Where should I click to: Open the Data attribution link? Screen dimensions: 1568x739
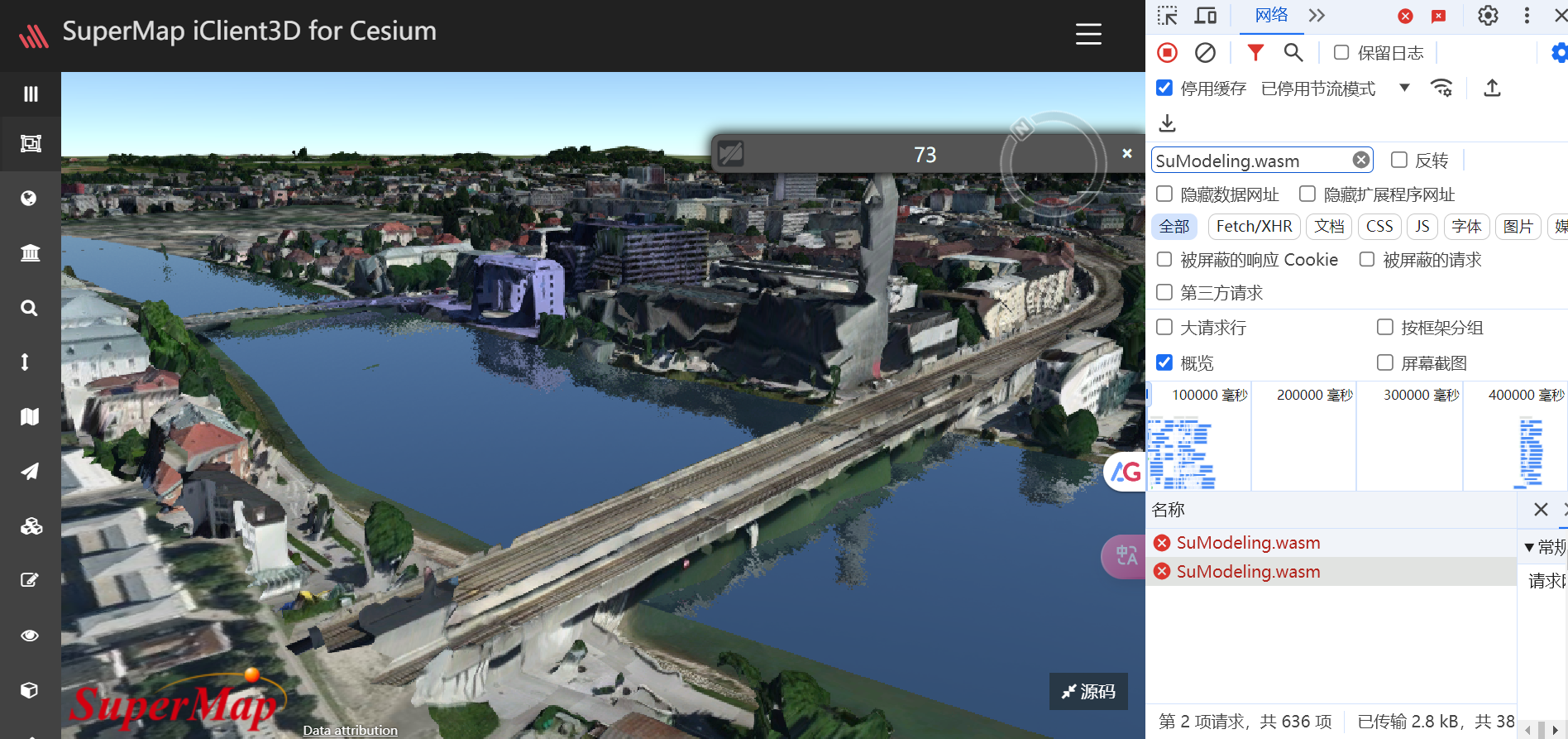pyautogui.click(x=350, y=730)
